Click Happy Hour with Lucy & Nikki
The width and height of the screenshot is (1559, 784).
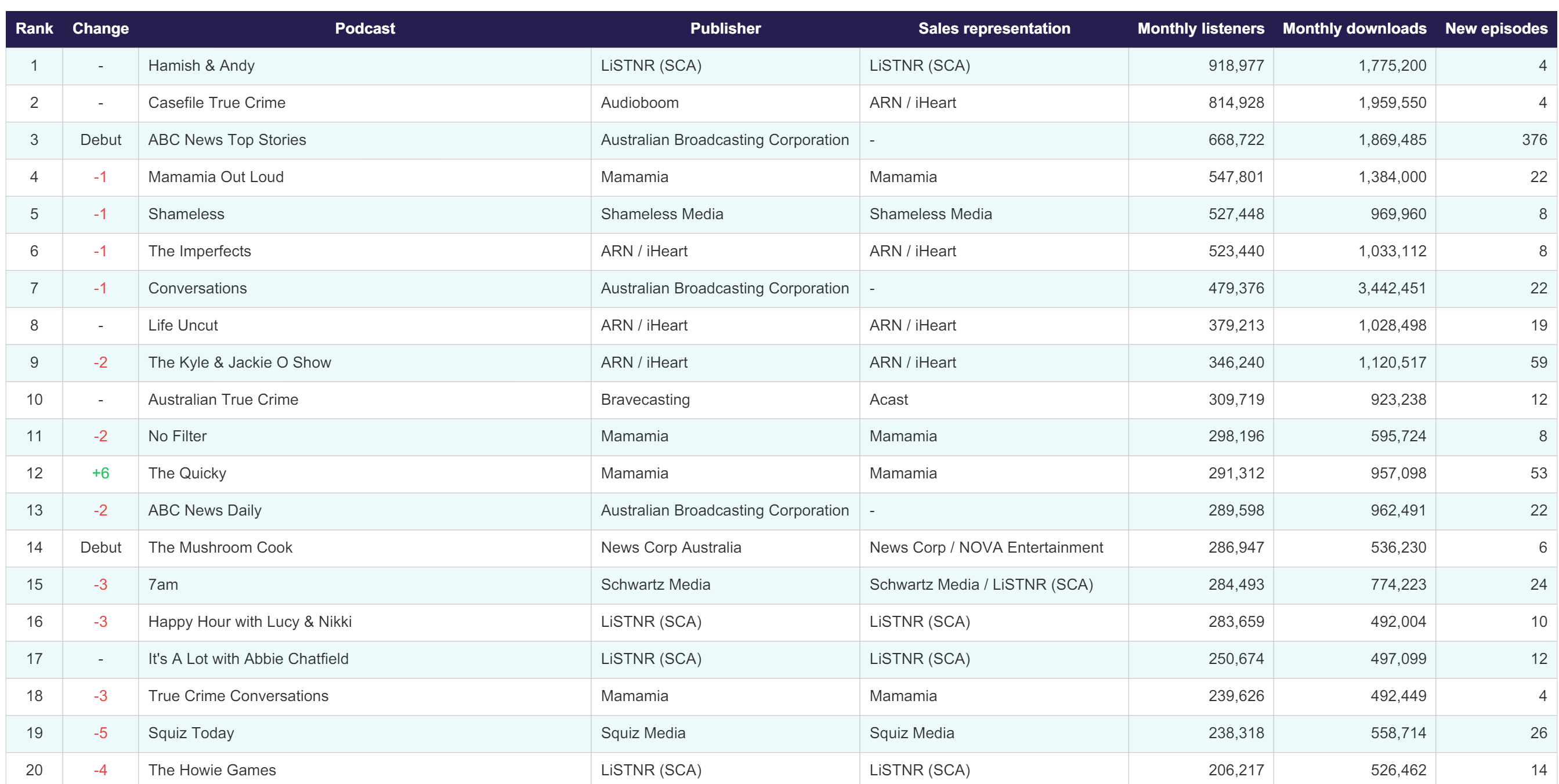(x=250, y=621)
